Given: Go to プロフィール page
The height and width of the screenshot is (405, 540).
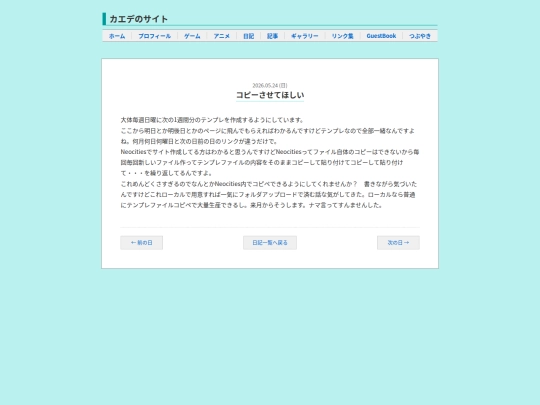Looking at the screenshot, I should [155, 36].
